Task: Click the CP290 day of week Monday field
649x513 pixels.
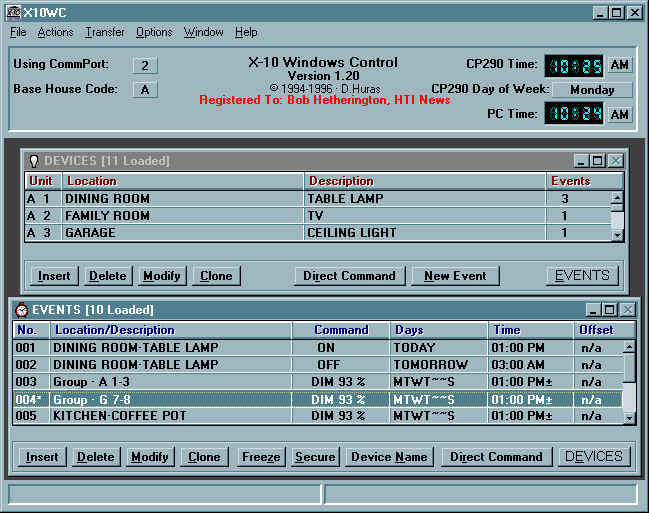Action: point(592,90)
